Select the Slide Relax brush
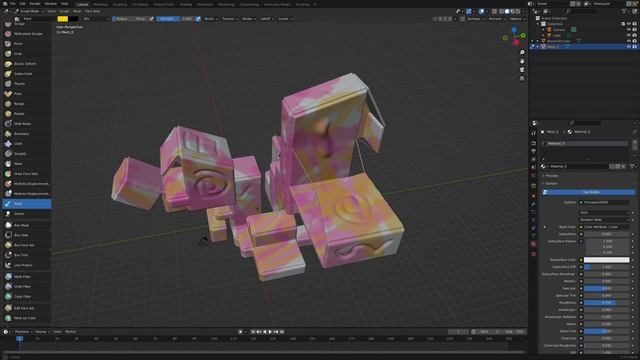640x360 pixels. click(27, 124)
